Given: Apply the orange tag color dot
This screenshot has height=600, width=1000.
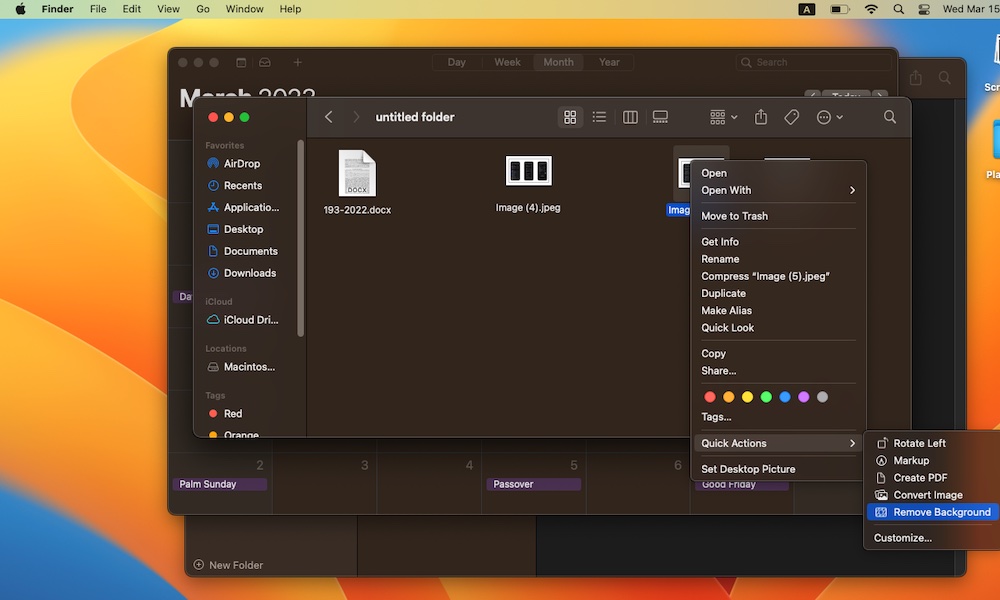Looking at the screenshot, I should coord(728,397).
